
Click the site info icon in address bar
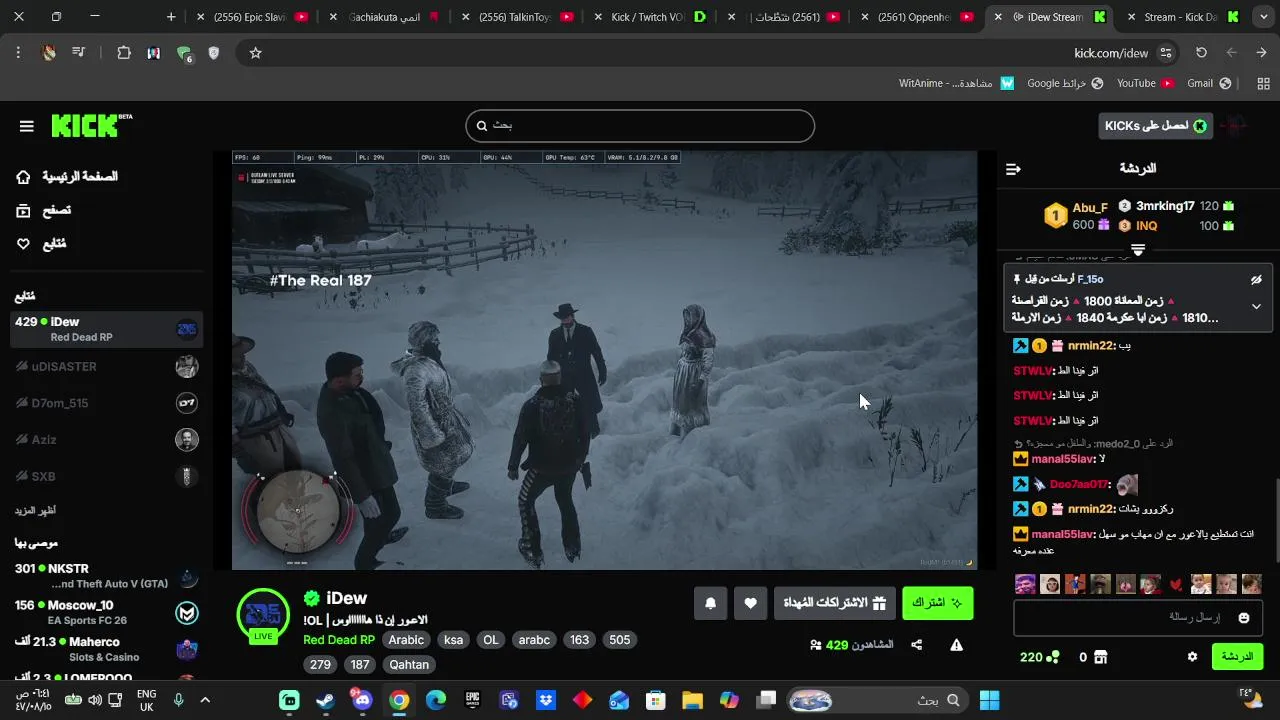1165,53
